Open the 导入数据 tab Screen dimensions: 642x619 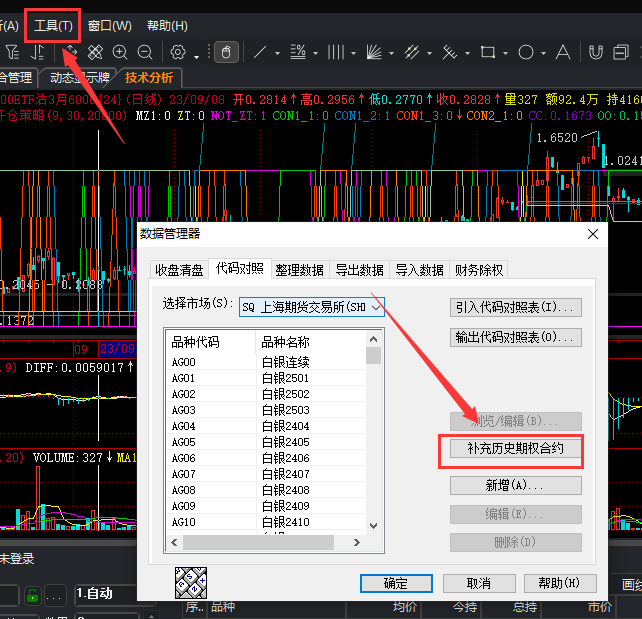419,270
